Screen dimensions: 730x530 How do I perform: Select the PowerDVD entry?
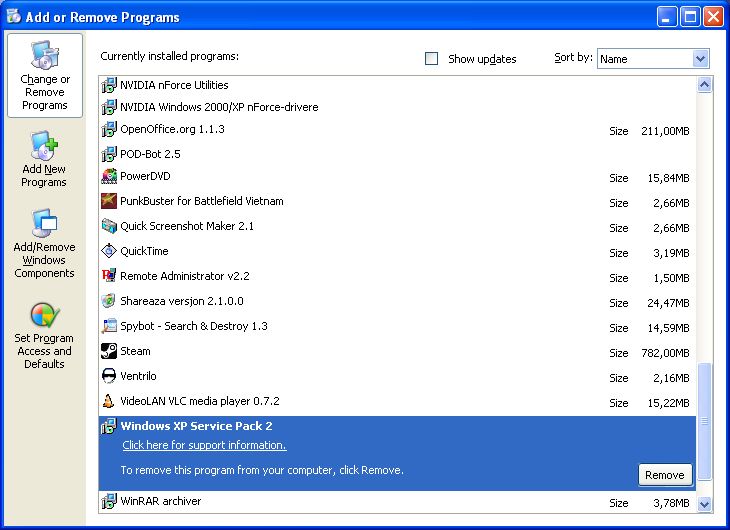coord(397,176)
